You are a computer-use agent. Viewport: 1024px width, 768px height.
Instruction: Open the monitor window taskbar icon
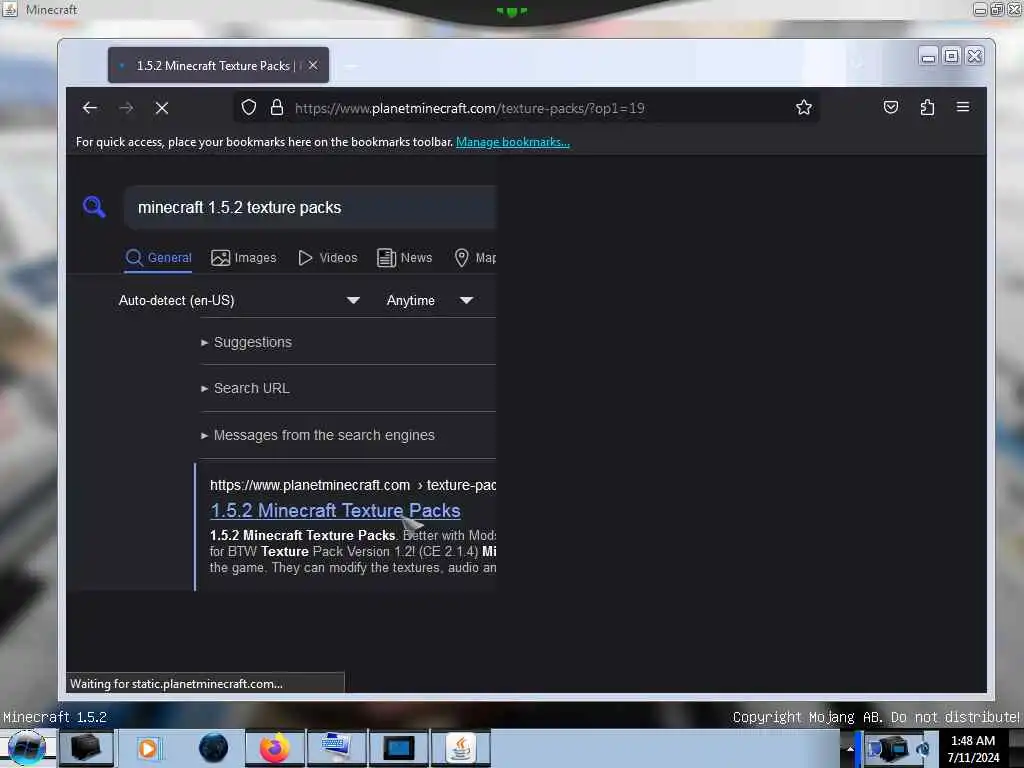[399, 748]
